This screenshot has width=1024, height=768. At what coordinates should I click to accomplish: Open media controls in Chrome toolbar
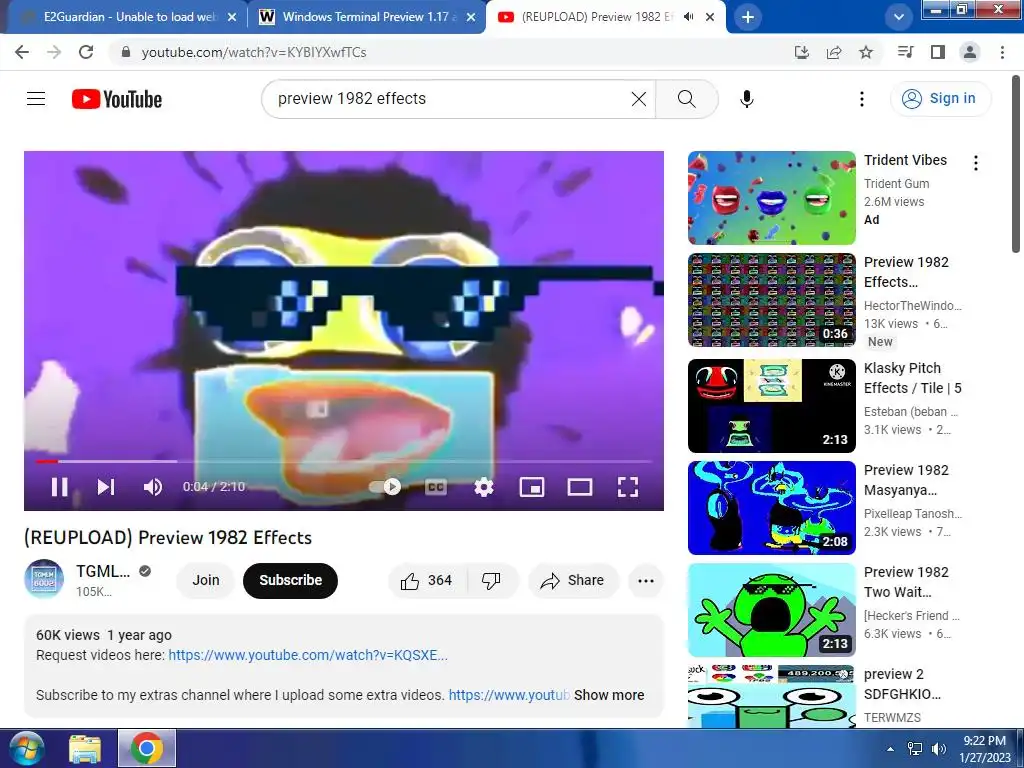[x=905, y=52]
